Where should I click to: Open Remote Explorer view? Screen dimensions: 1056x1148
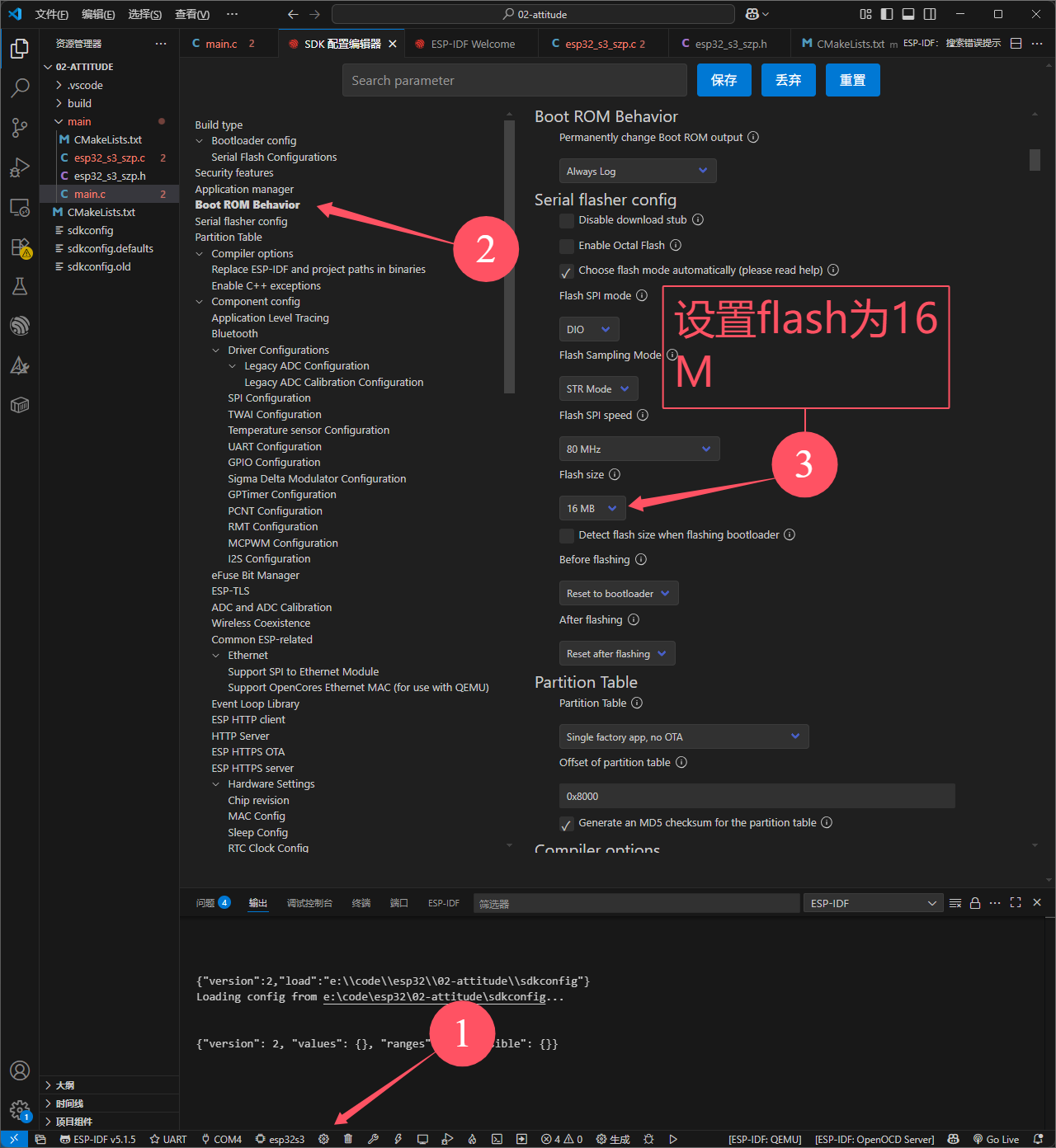[x=20, y=208]
